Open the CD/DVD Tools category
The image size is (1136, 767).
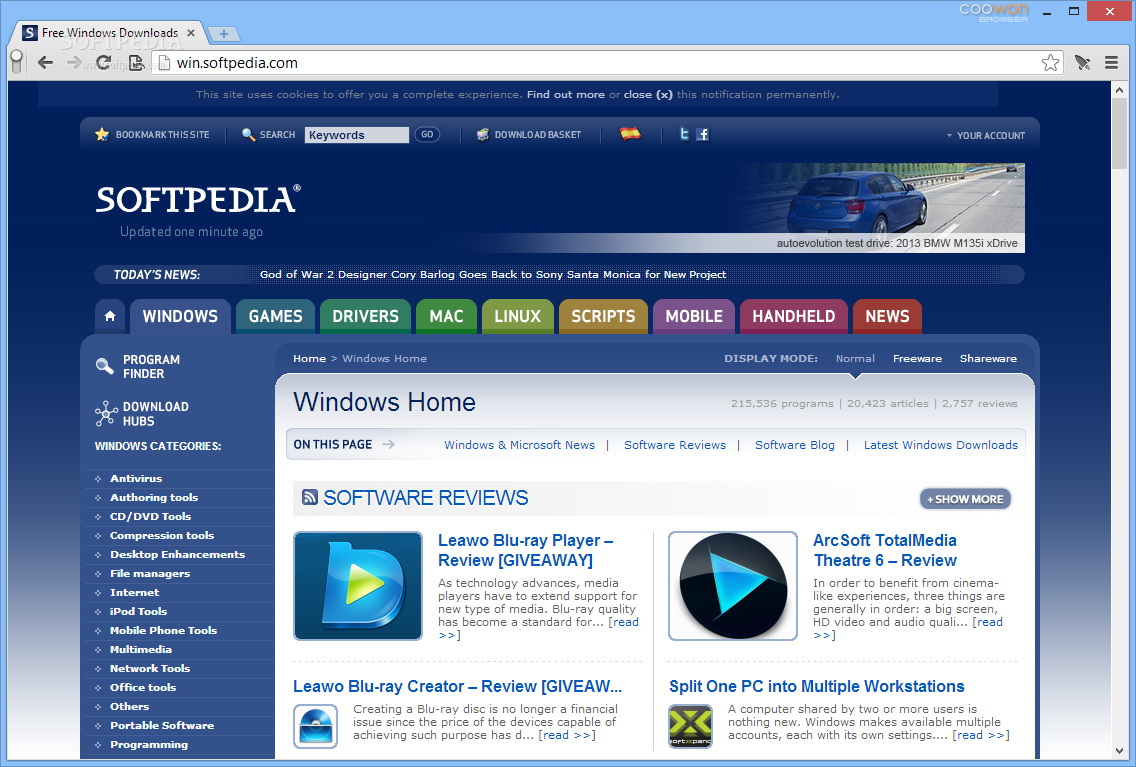pyautogui.click(x=151, y=516)
